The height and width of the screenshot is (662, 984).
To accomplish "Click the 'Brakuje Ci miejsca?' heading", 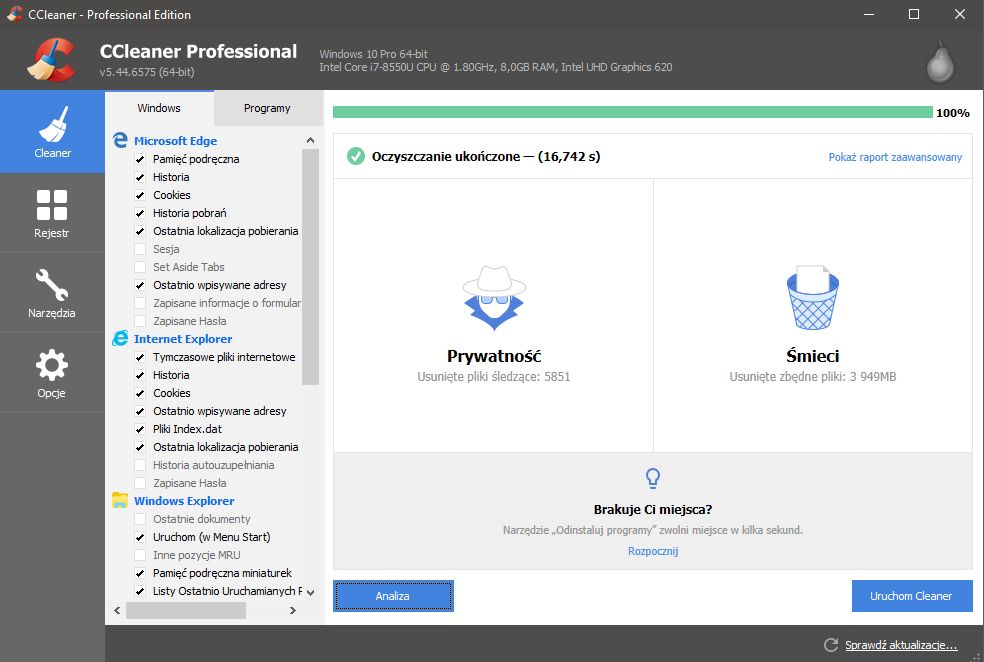I will point(653,510).
